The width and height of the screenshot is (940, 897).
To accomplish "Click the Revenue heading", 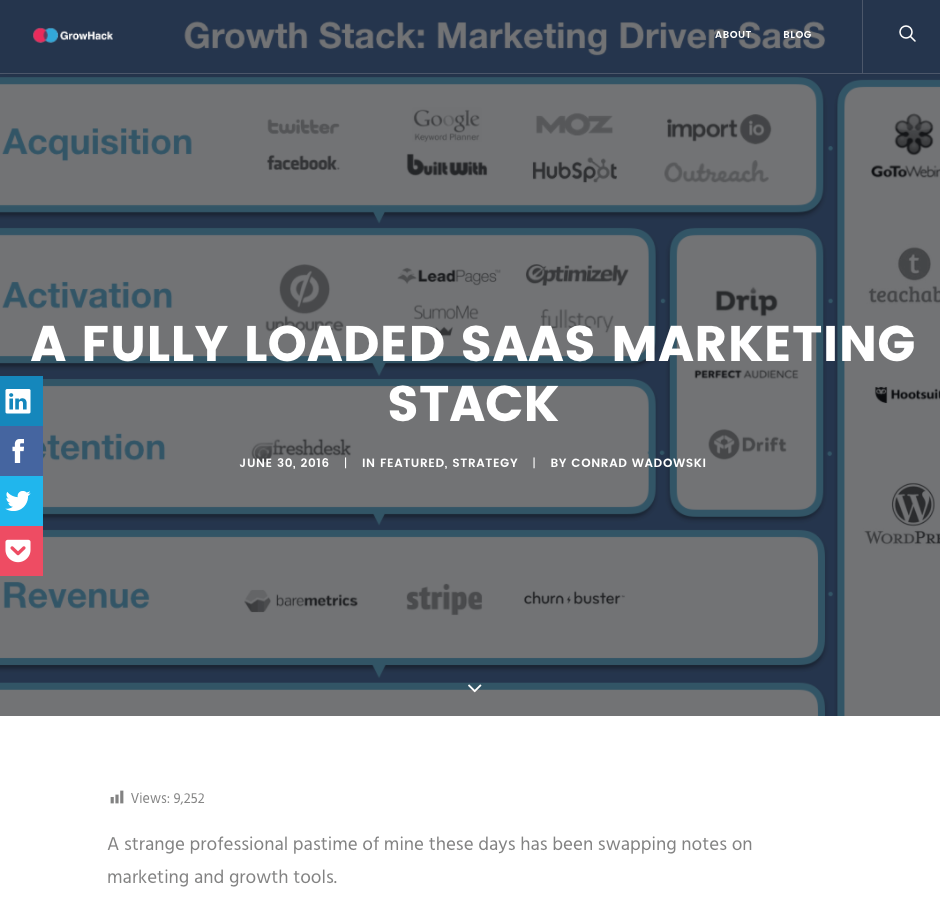I will pos(76,596).
